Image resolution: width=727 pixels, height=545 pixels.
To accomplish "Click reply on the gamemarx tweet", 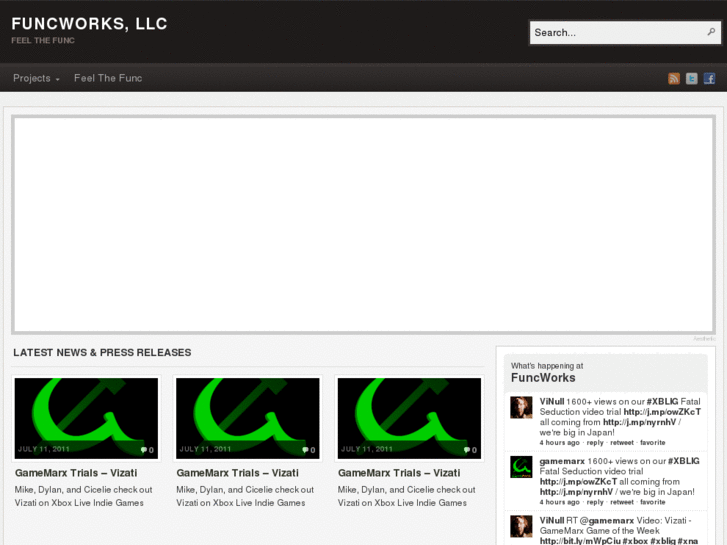I will click(595, 502).
